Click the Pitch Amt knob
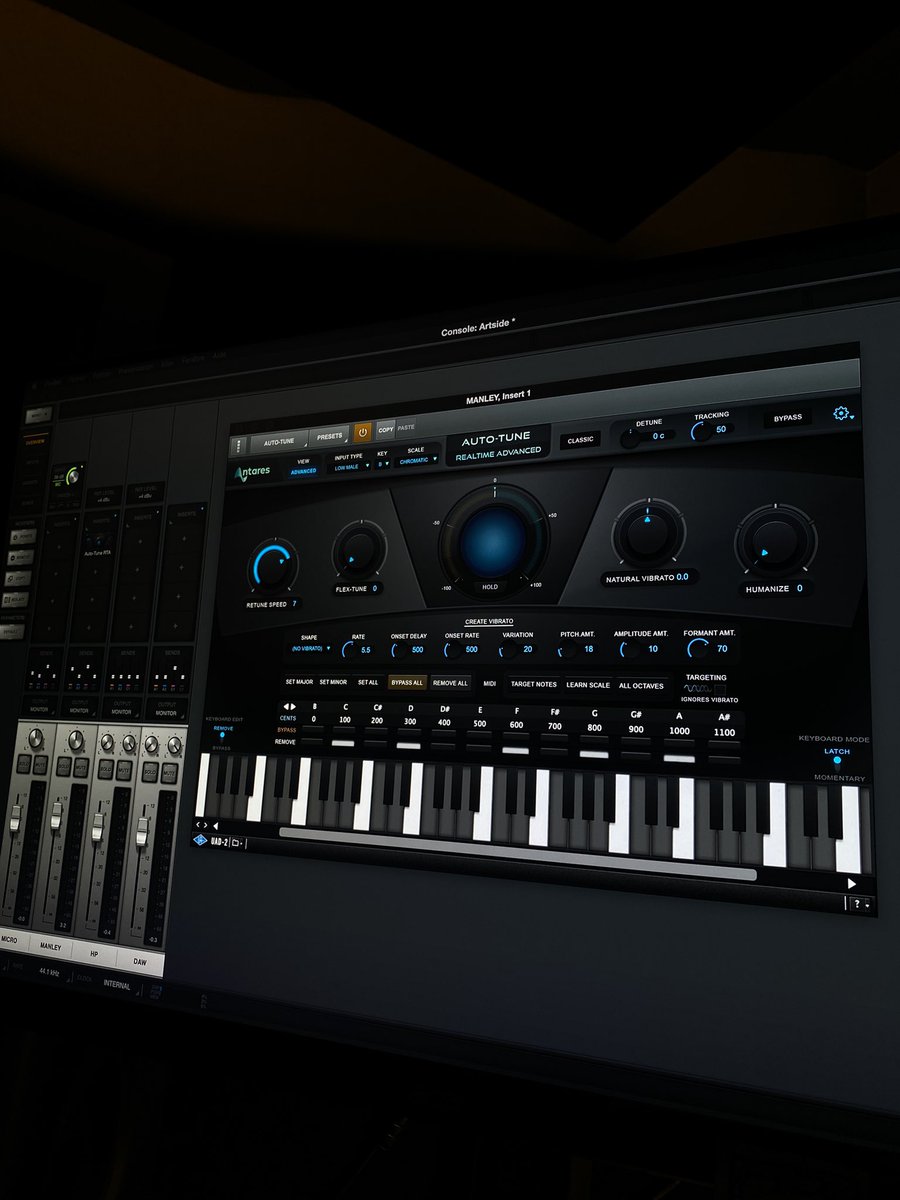 pos(567,649)
